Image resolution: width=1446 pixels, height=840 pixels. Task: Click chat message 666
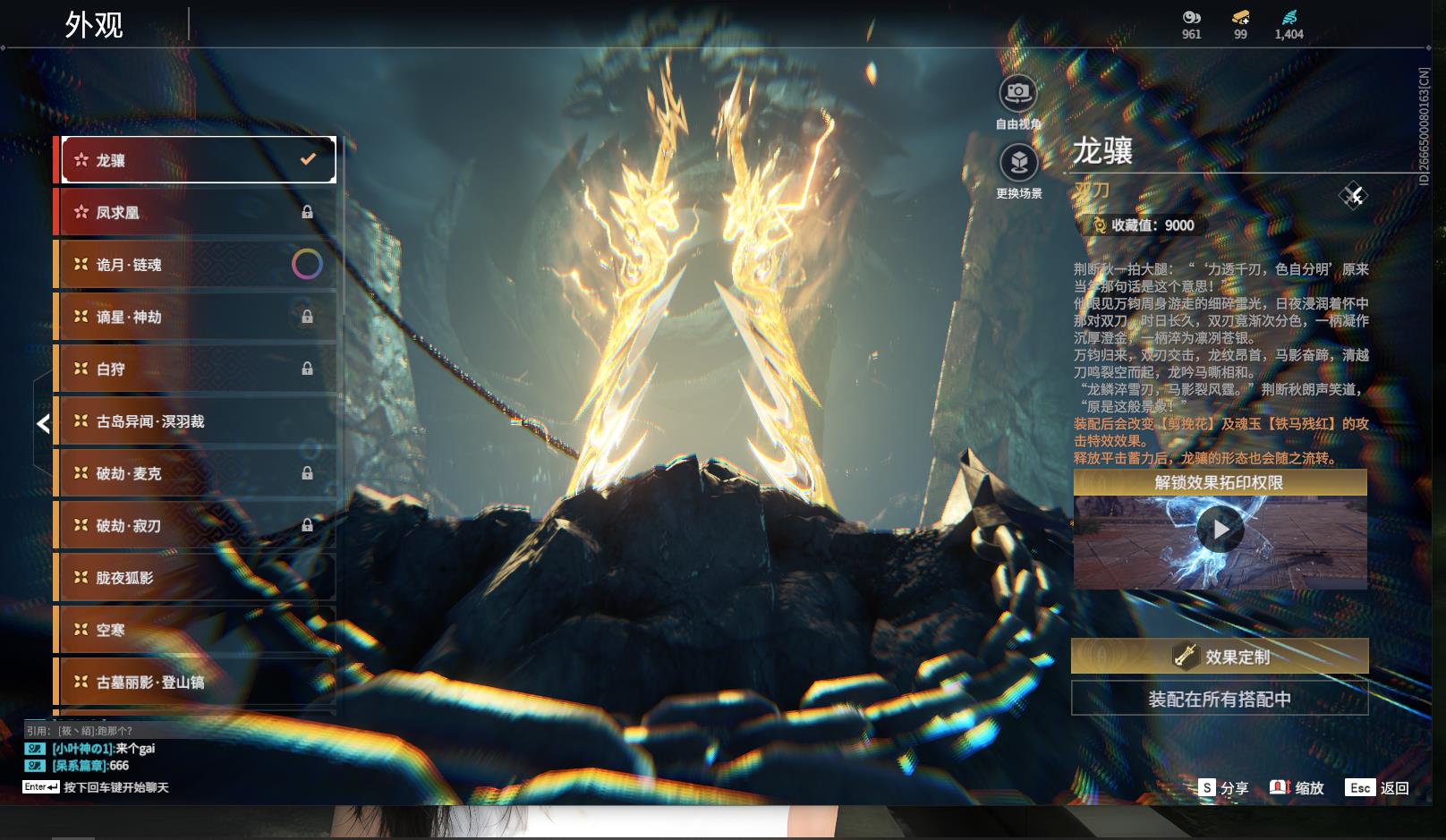coord(119,766)
